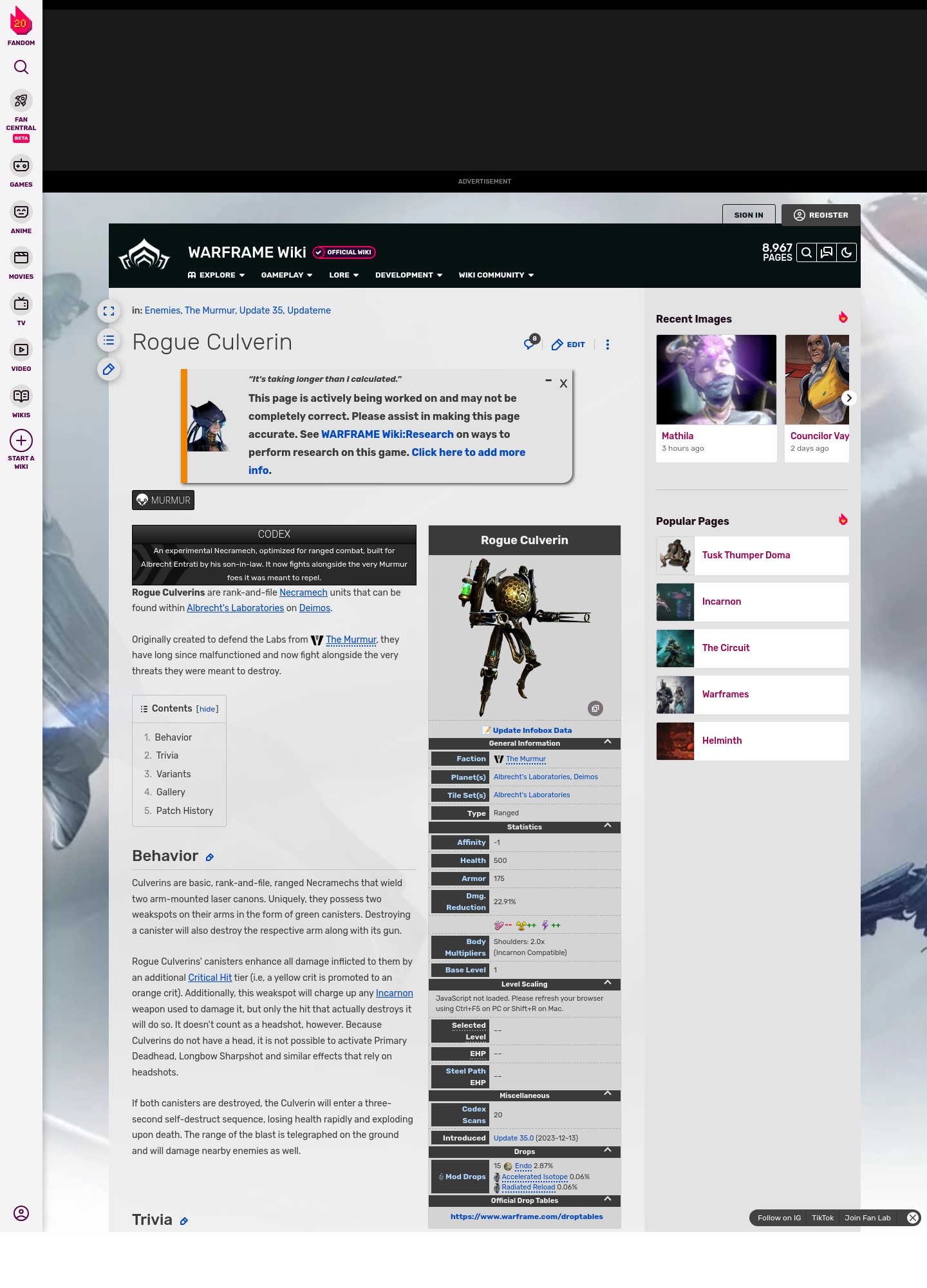Go to TV in the Fandom sidebar
The height and width of the screenshot is (1288, 927).
coord(21,310)
